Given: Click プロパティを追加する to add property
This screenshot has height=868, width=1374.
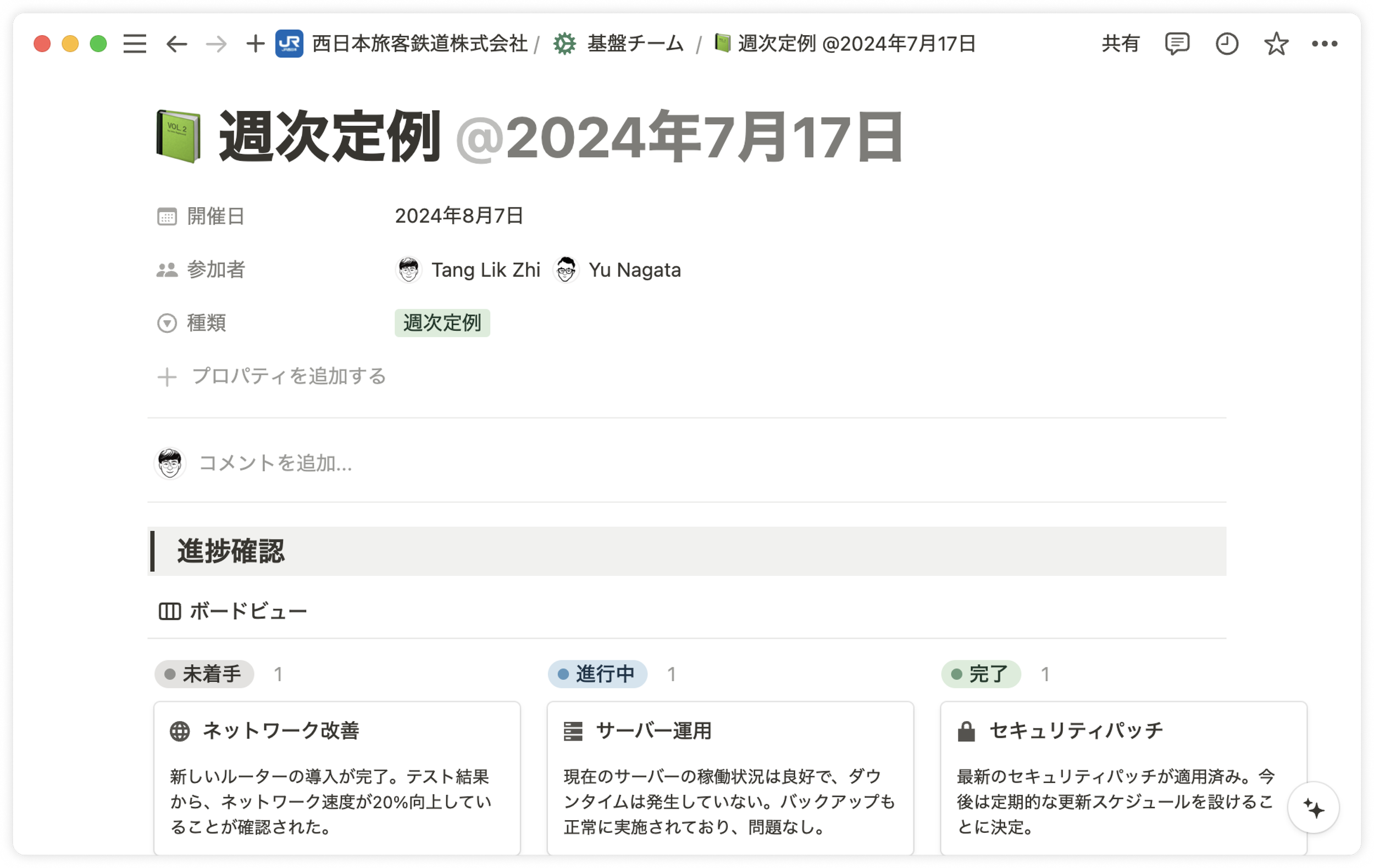Looking at the screenshot, I should click(288, 376).
